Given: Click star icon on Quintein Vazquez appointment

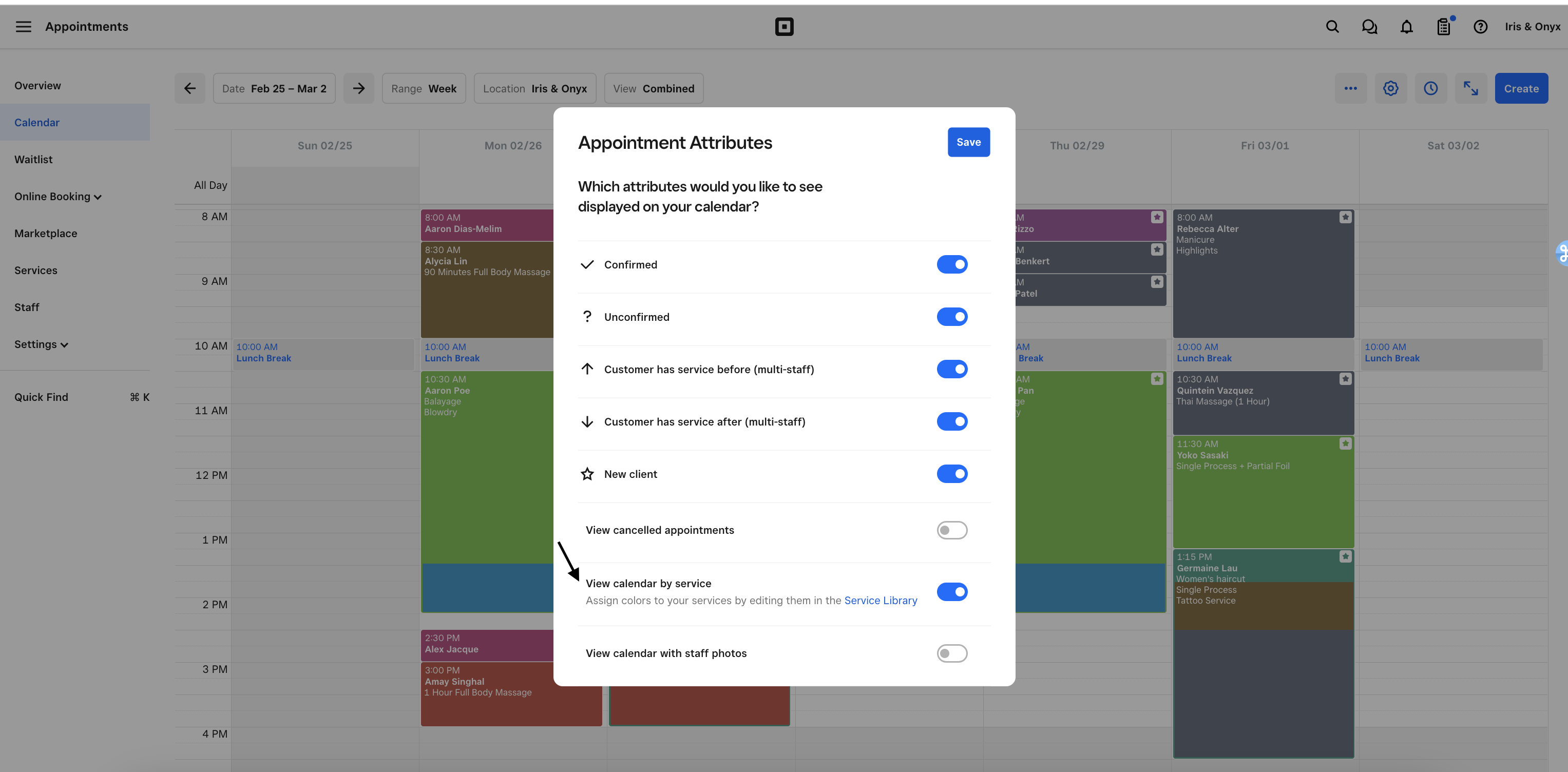Looking at the screenshot, I should [1345, 379].
